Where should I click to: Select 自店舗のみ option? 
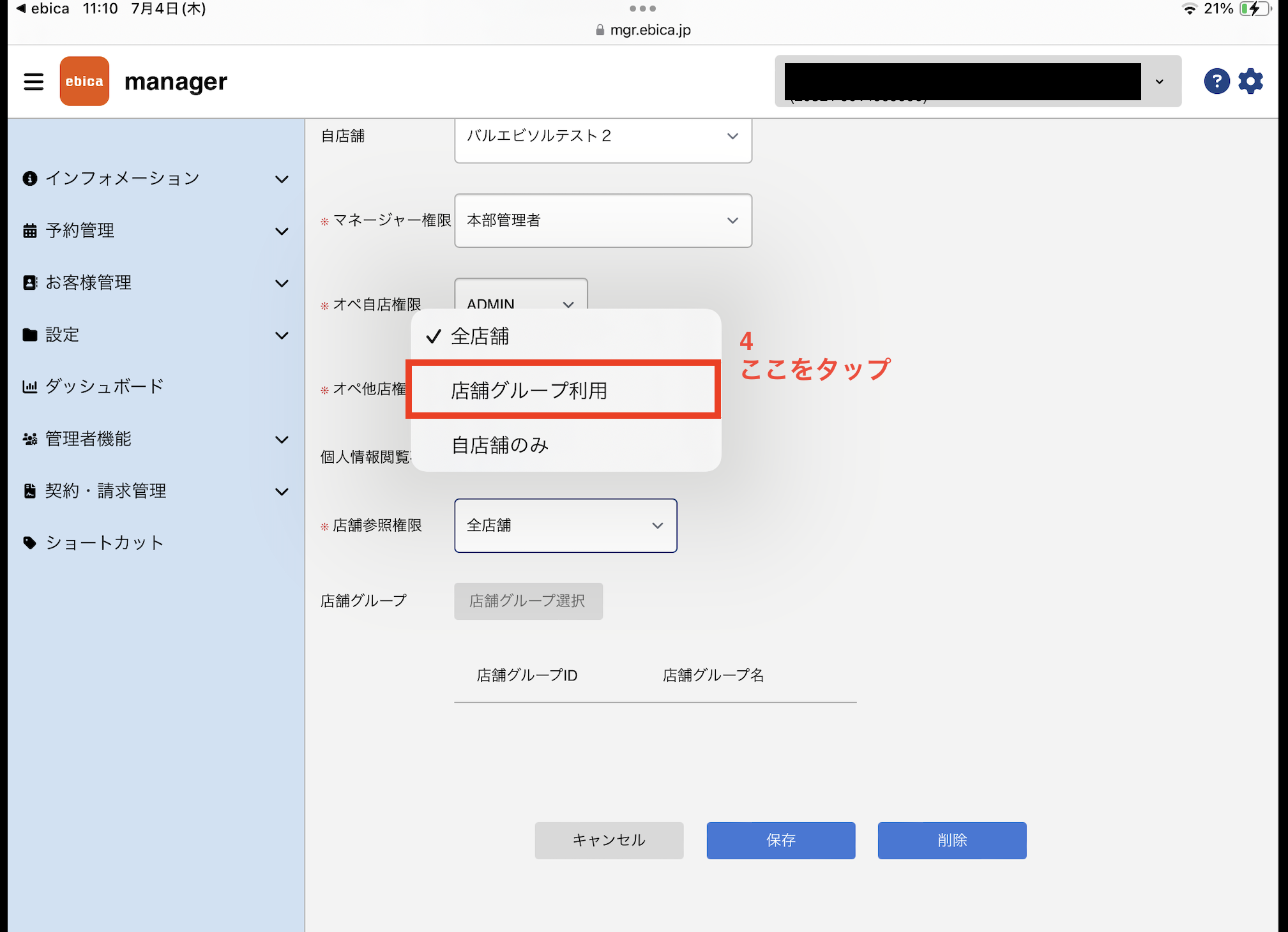tap(566, 445)
